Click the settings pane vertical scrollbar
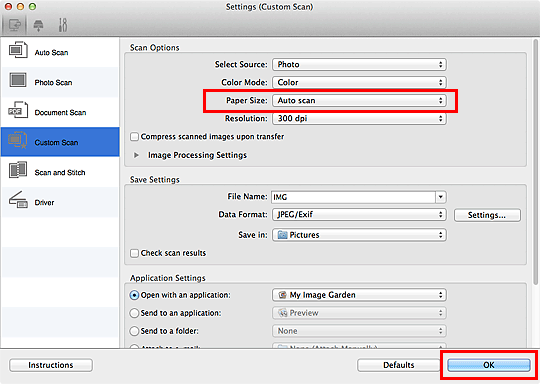 536,162
